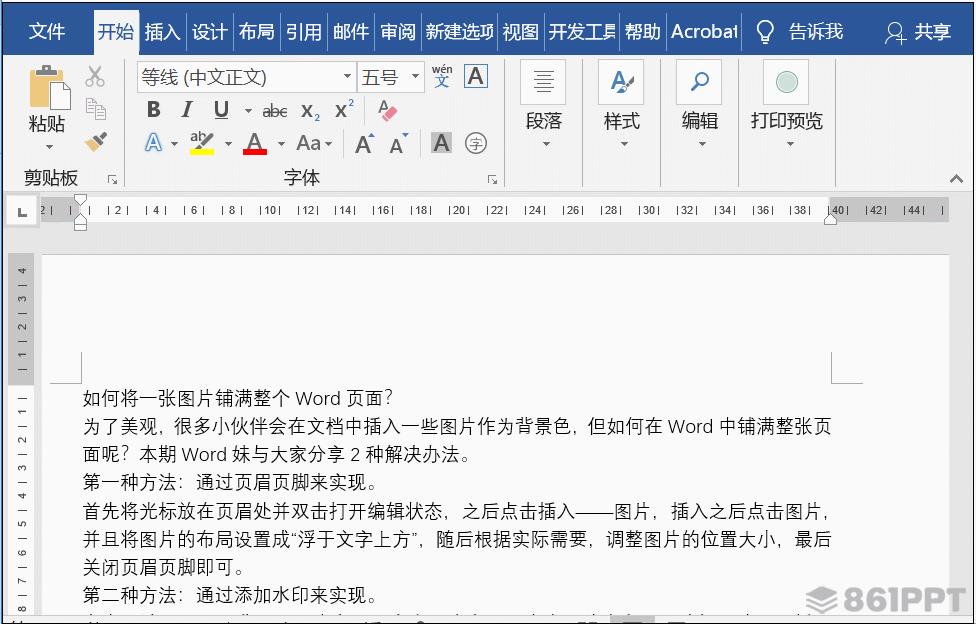Open font size dropdown 五号

tap(415, 77)
